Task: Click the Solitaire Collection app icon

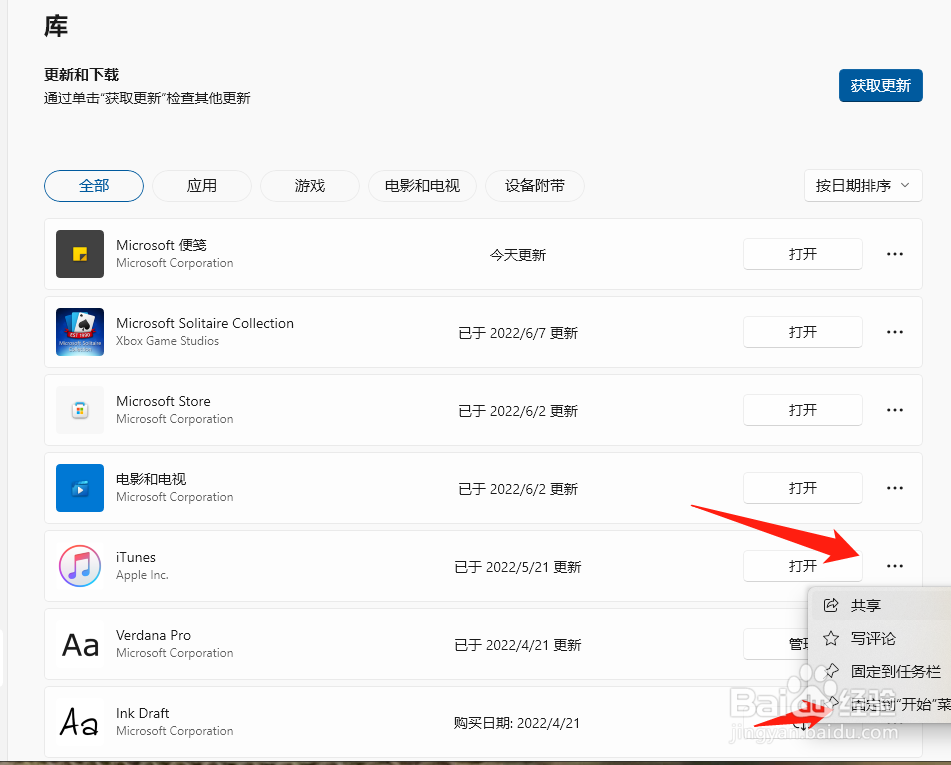Action: click(x=80, y=332)
